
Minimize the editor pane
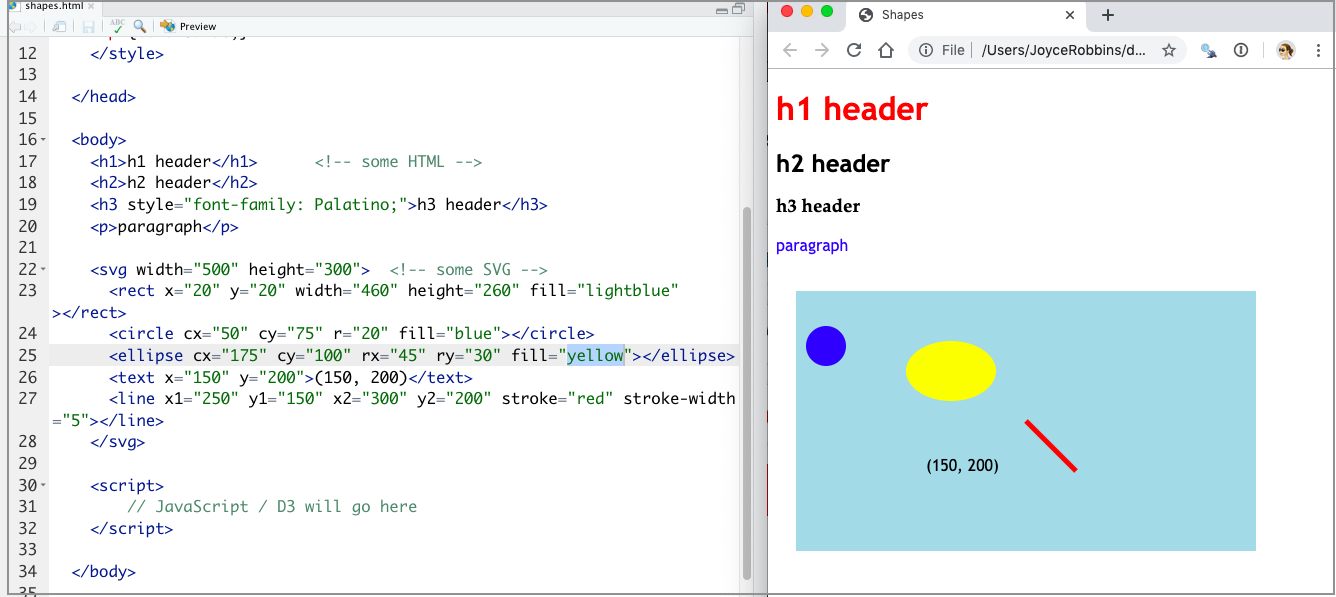[722, 9]
